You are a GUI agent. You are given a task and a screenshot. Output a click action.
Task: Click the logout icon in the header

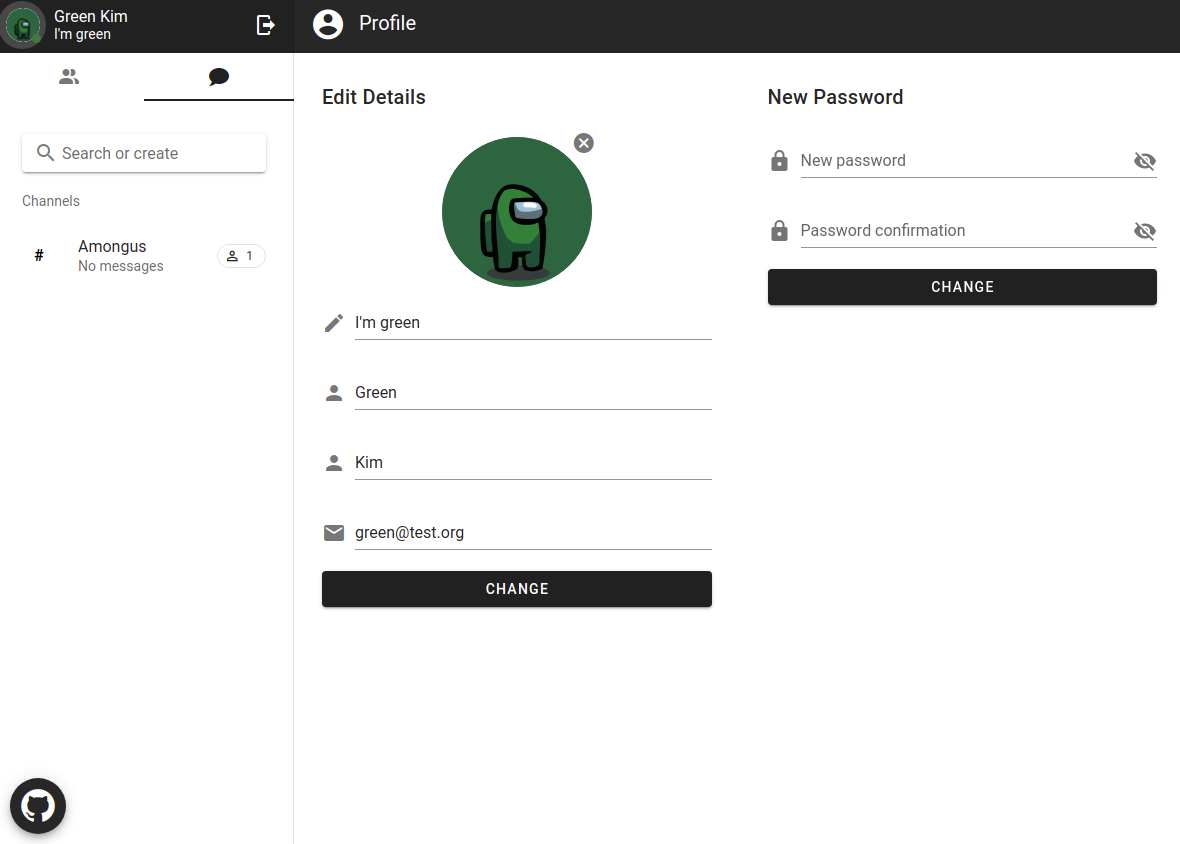(266, 26)
